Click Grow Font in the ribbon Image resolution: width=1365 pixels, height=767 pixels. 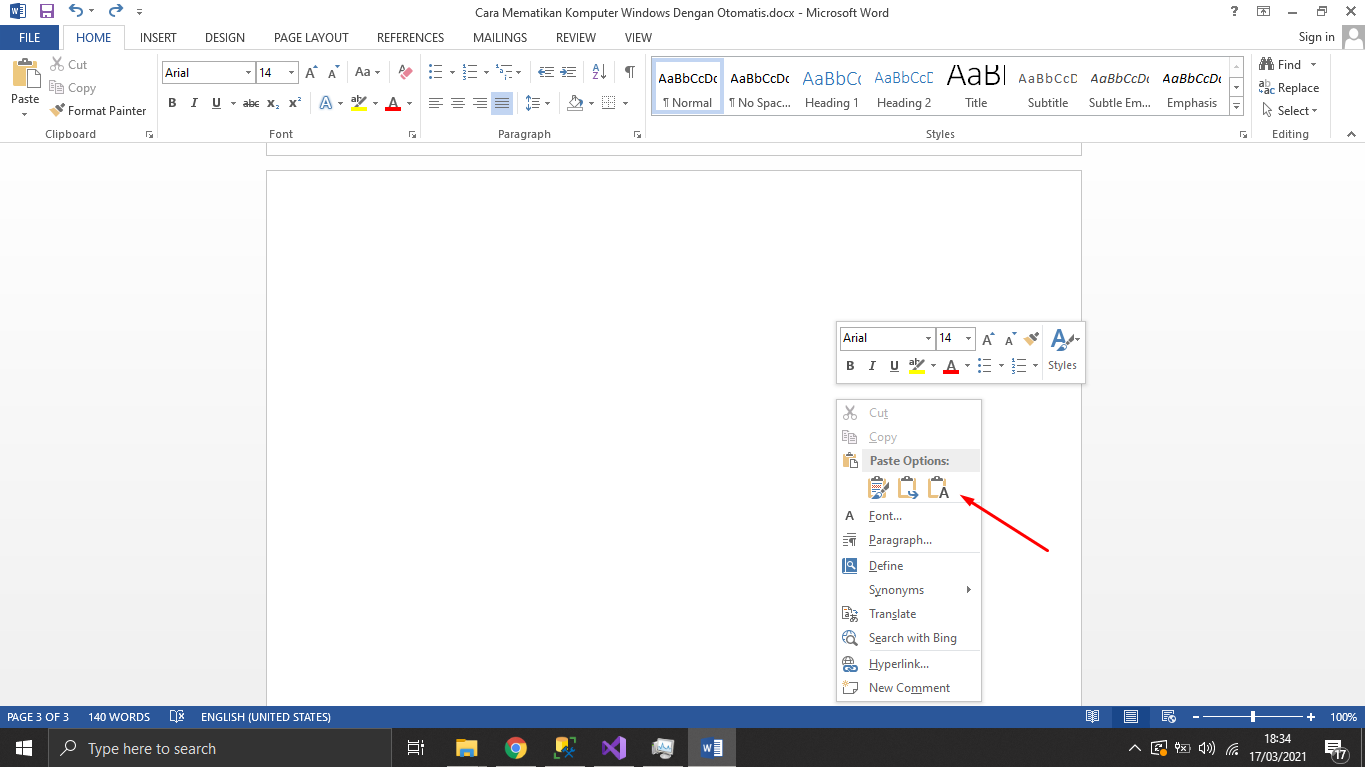tap(312, 72)
